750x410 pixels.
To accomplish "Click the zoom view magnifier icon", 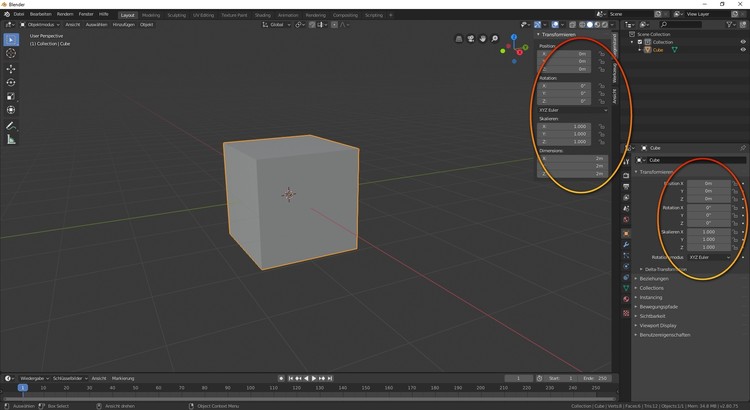I will [x=495, y=39].
